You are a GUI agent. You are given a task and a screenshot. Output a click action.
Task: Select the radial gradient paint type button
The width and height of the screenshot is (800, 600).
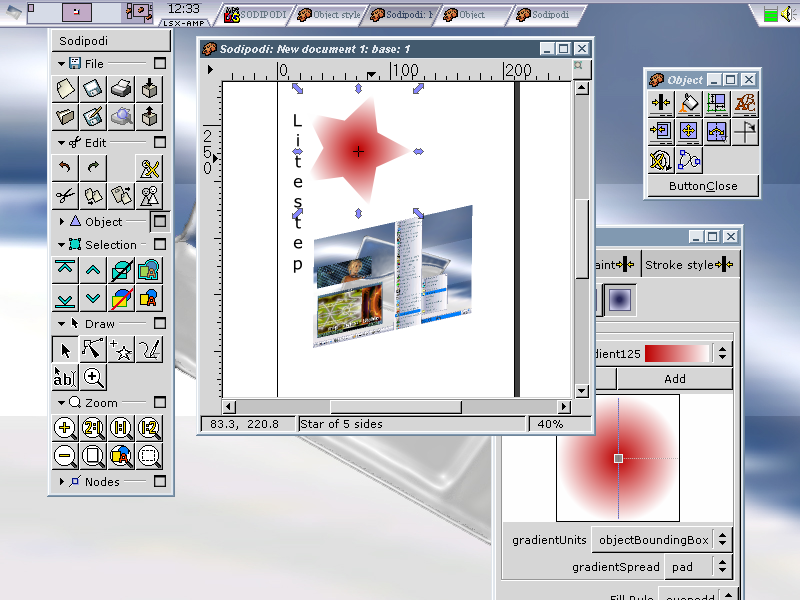click(619, 299)
